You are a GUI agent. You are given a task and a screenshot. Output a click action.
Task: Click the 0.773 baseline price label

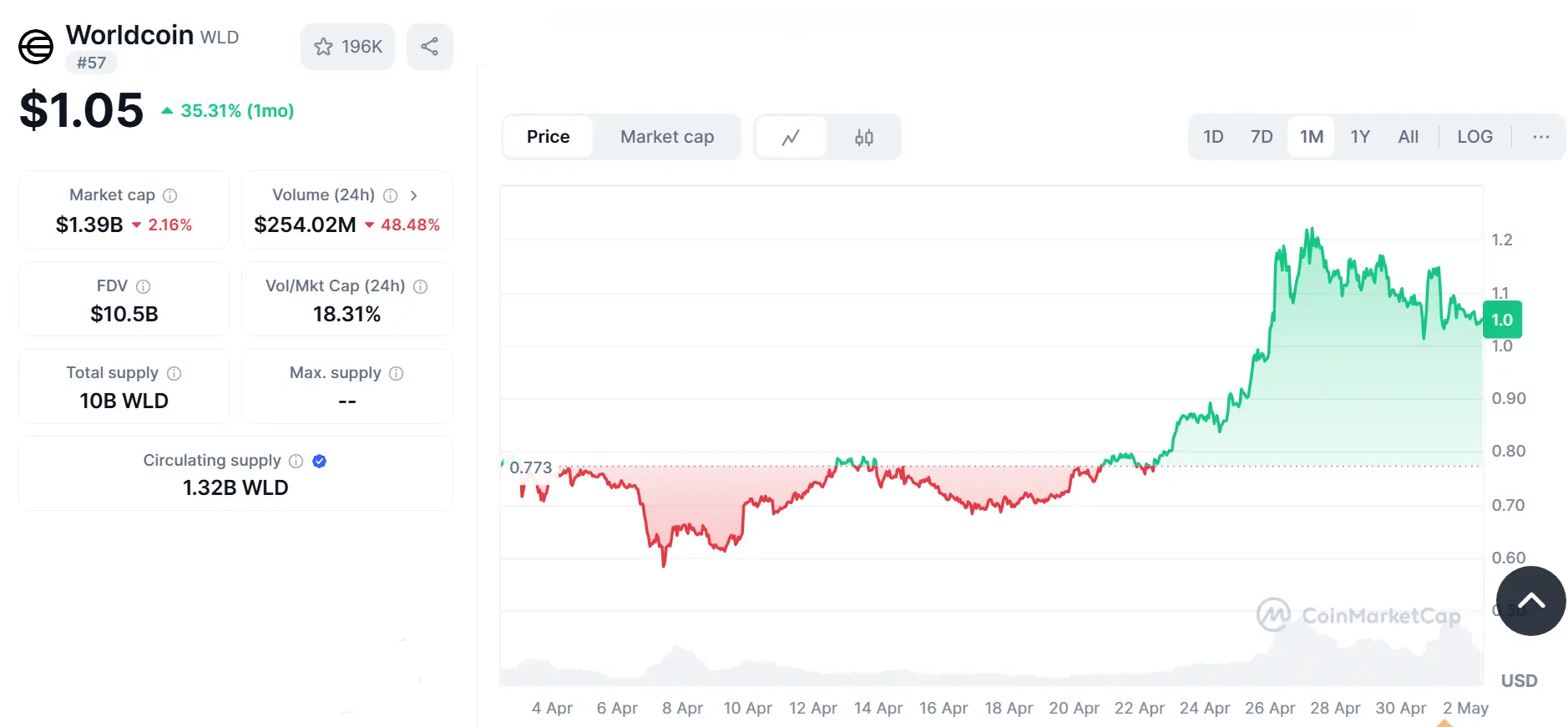point(531,467)
